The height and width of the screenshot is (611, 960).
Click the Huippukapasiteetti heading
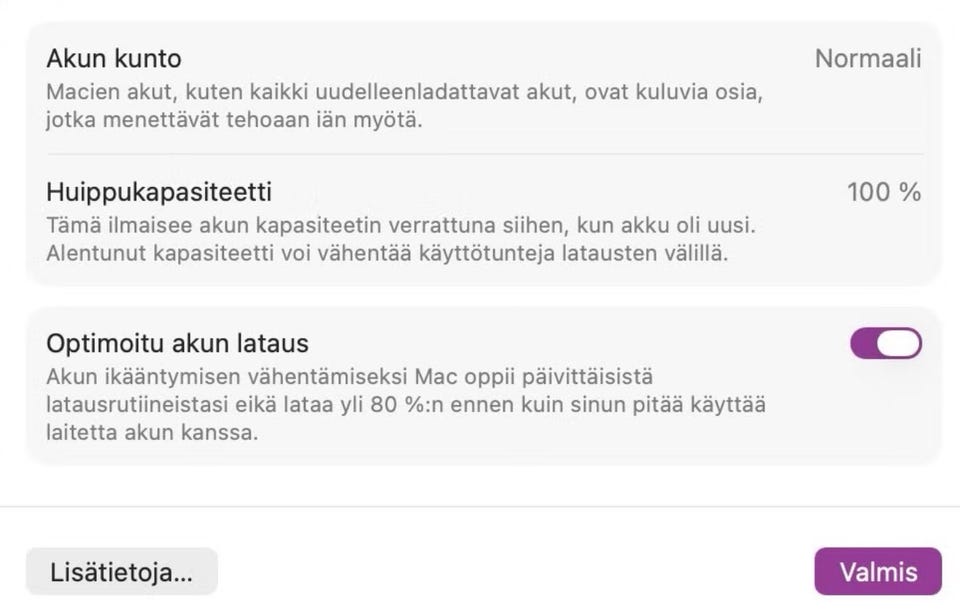click(159, 192)
